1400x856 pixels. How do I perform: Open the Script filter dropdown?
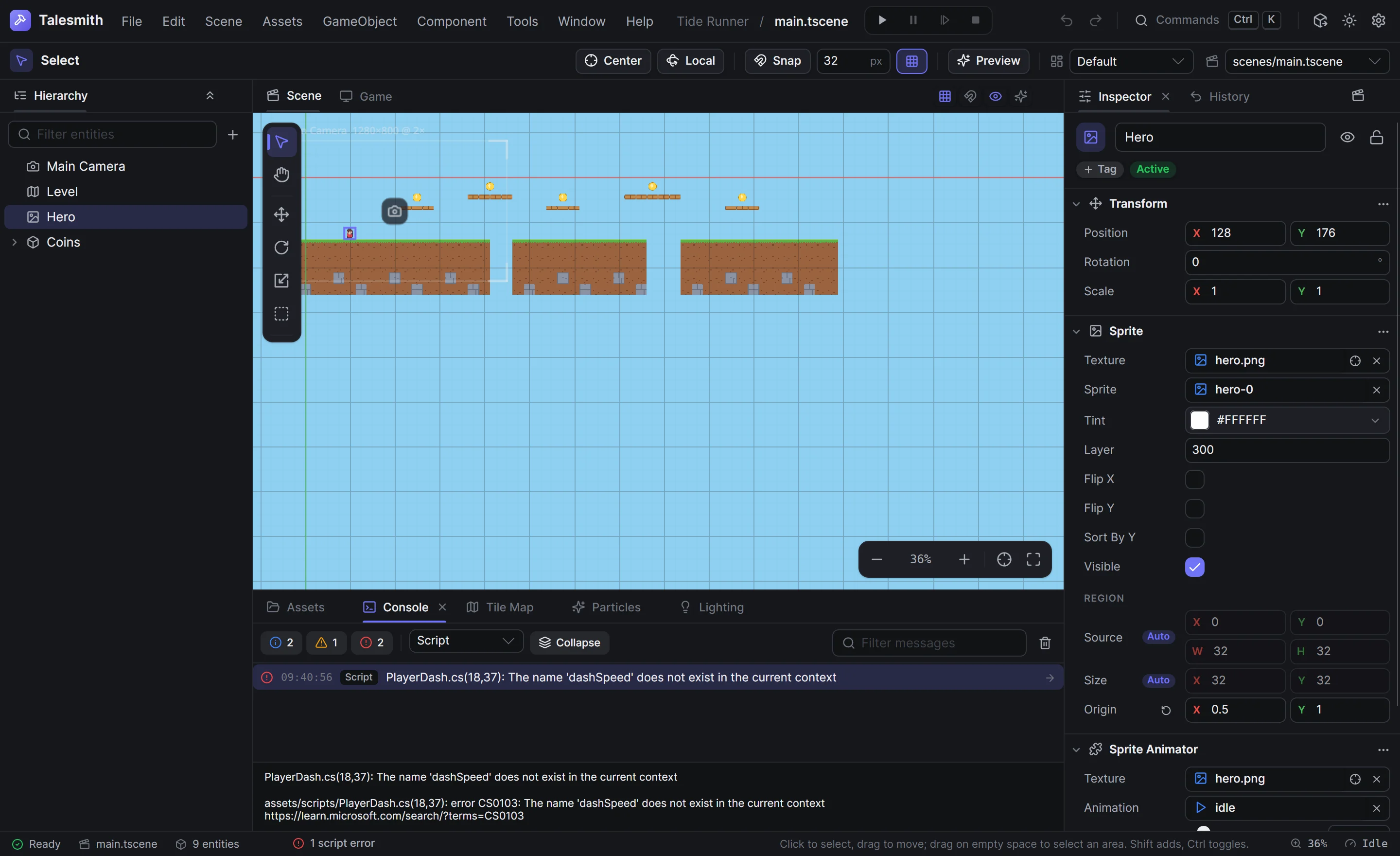point(466,641)
